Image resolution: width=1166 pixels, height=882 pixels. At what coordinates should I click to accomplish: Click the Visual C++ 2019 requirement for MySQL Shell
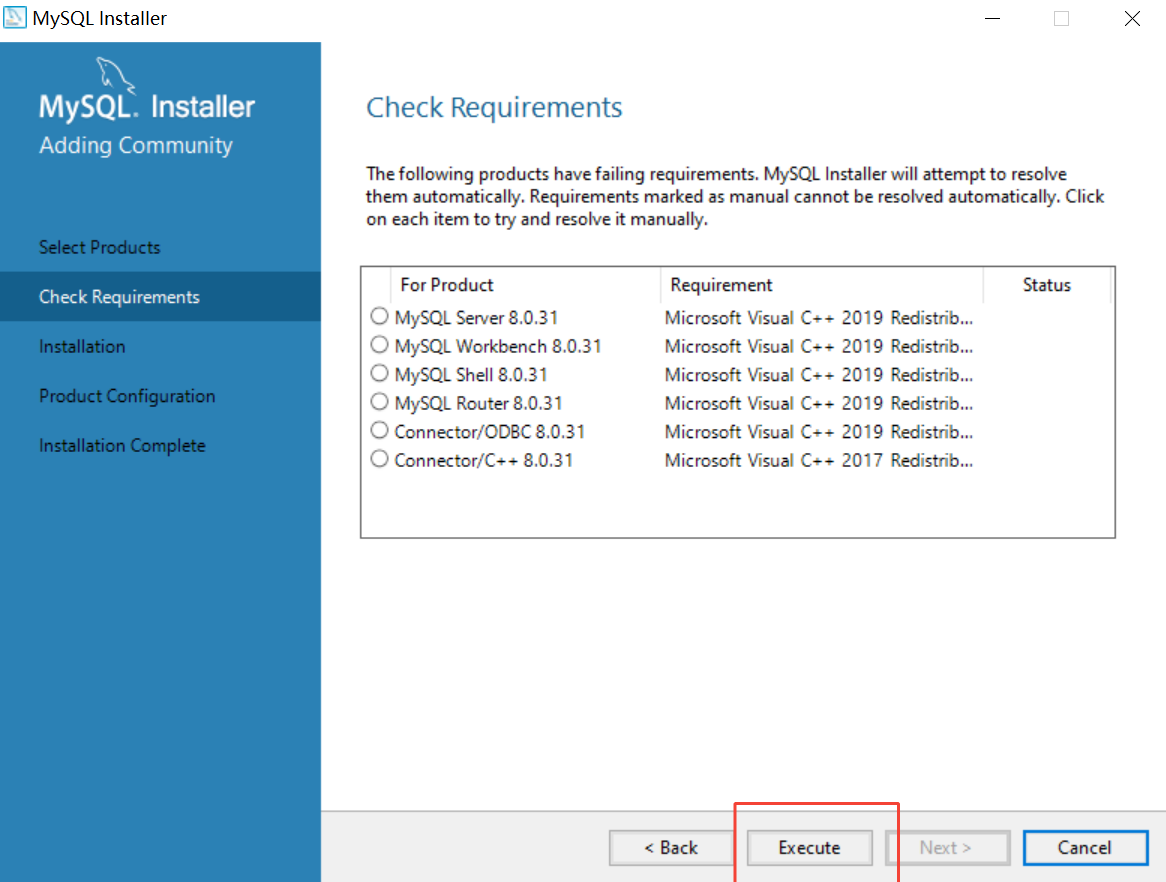(x=819, y=375)
